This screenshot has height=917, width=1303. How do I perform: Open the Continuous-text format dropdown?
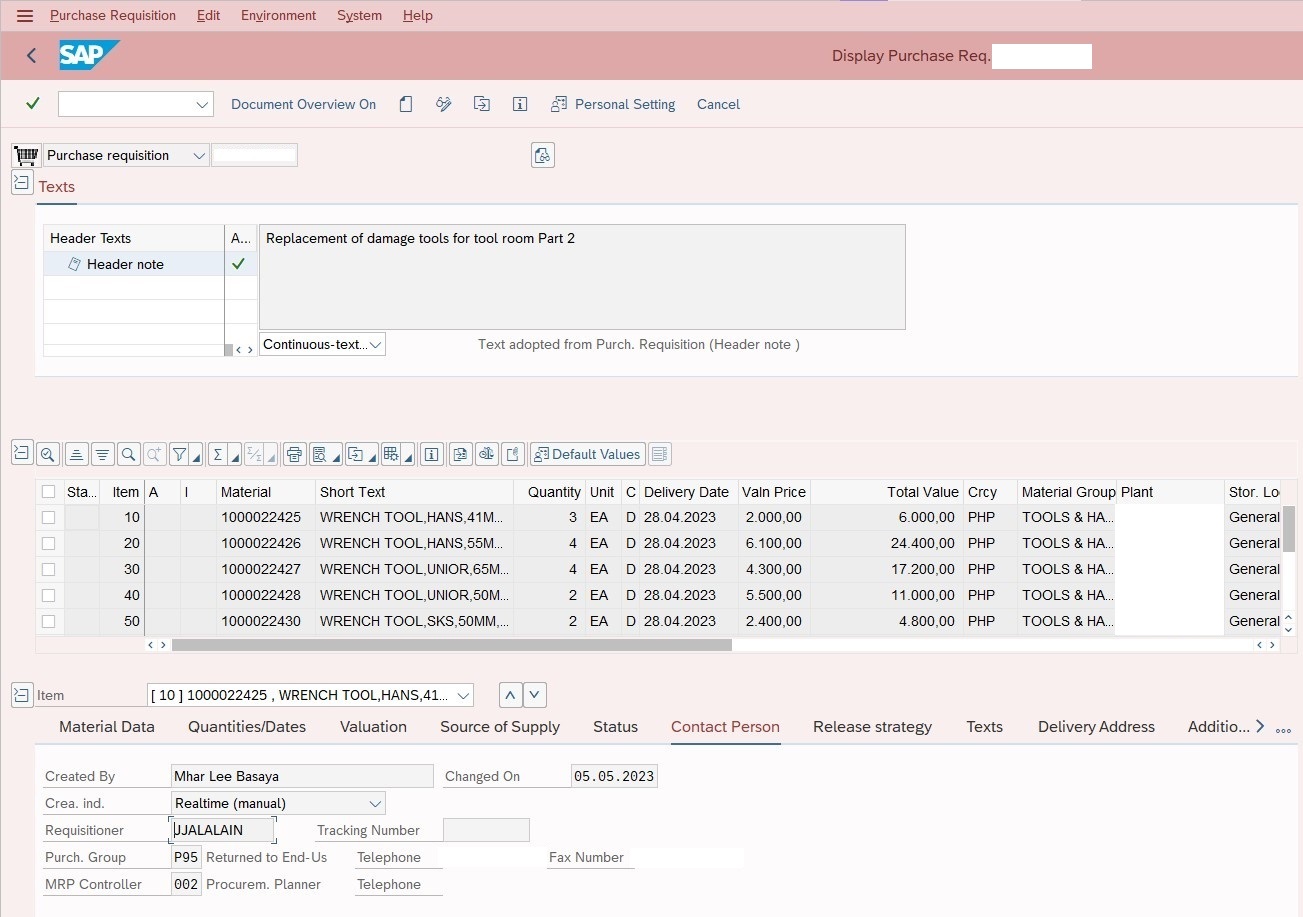click(x=375, y=344)
